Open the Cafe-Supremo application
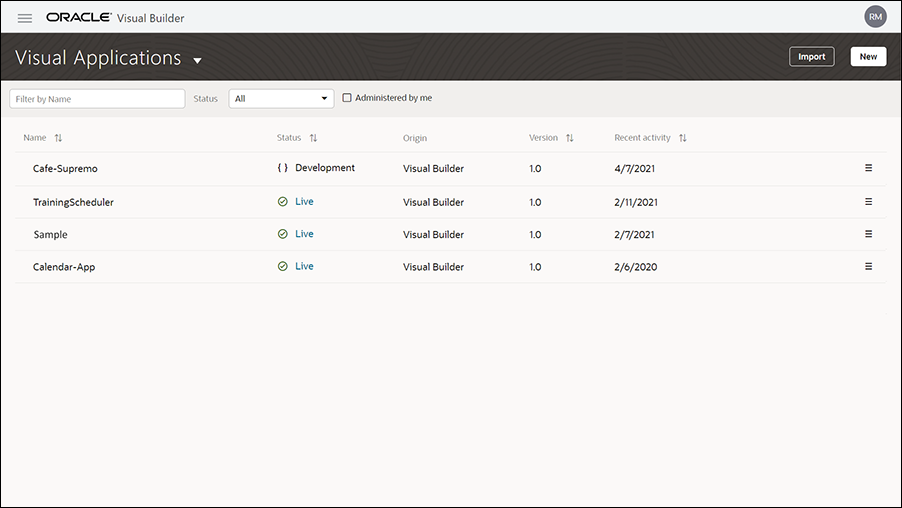This screenshot has height=508, width=902. click(65, 169)
